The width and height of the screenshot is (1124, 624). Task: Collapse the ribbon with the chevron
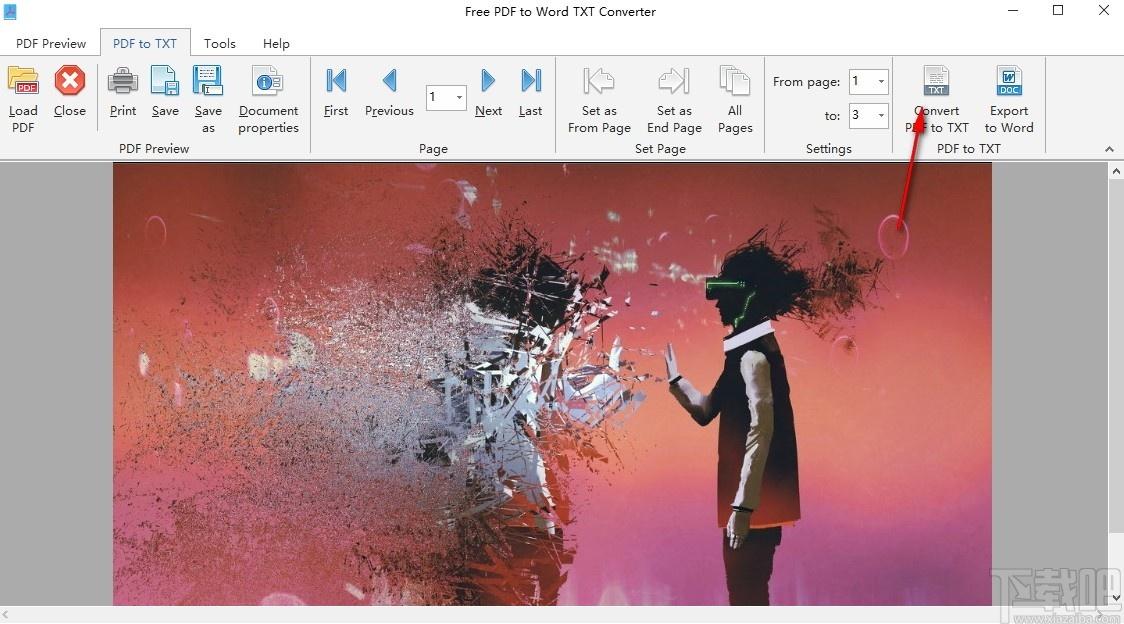(x=1109, y=149)
